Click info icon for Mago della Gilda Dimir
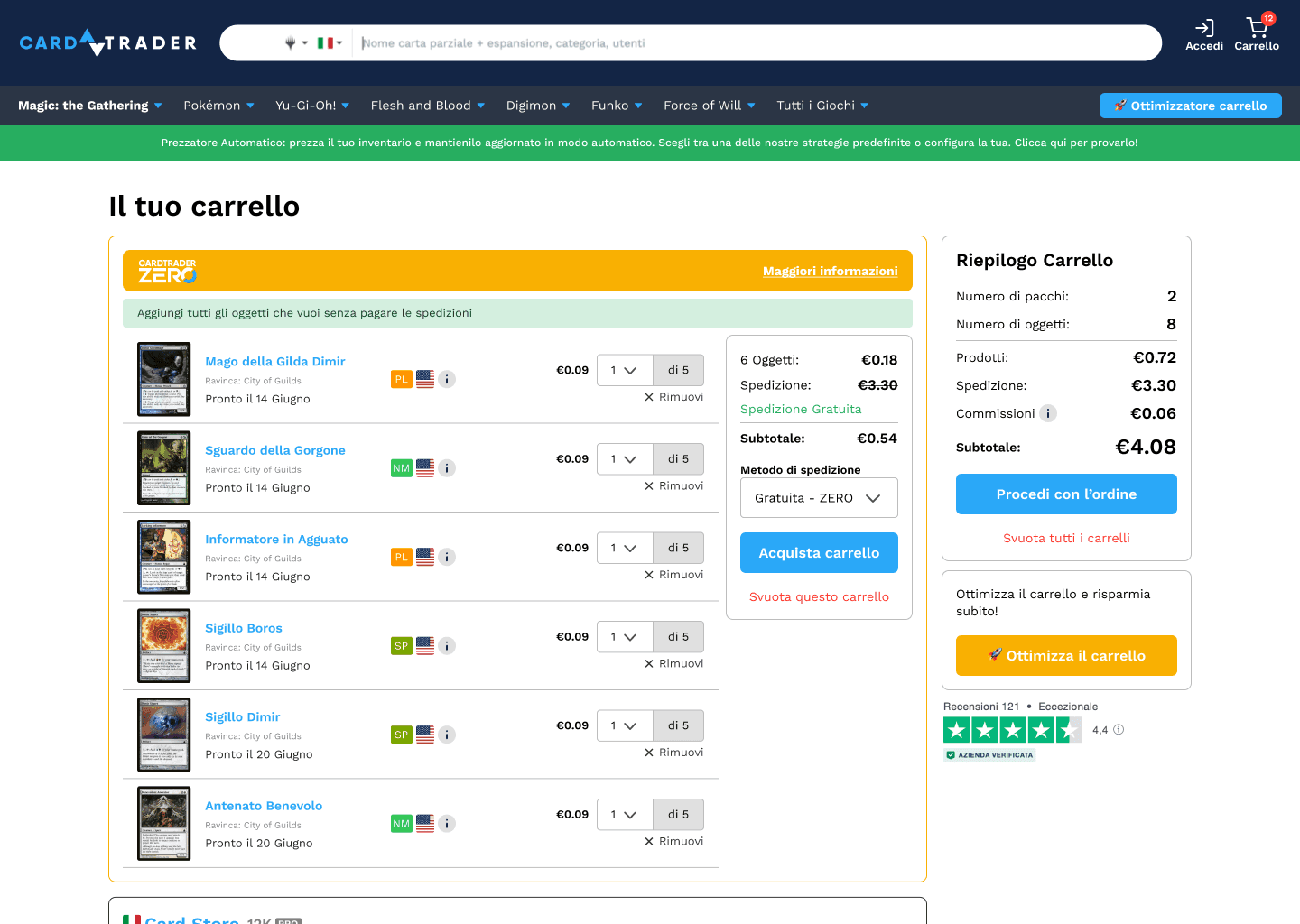 (447, 379)
